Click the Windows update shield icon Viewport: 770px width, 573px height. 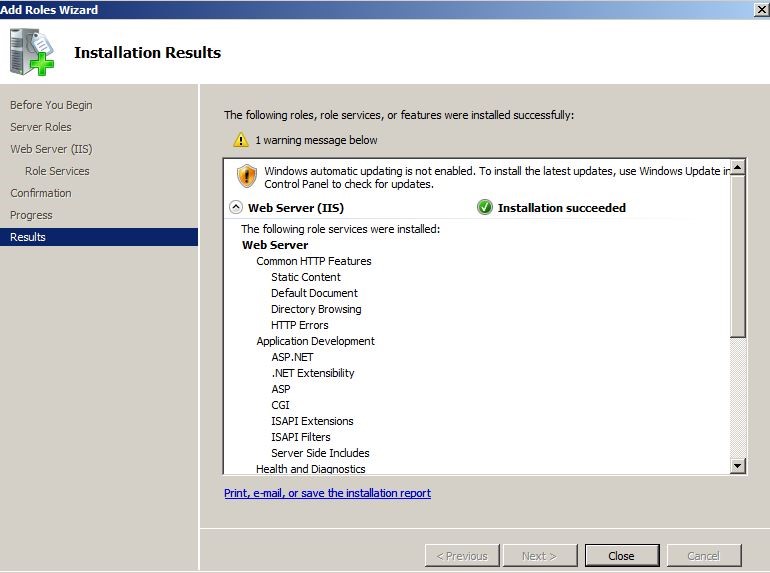[247, 176]
